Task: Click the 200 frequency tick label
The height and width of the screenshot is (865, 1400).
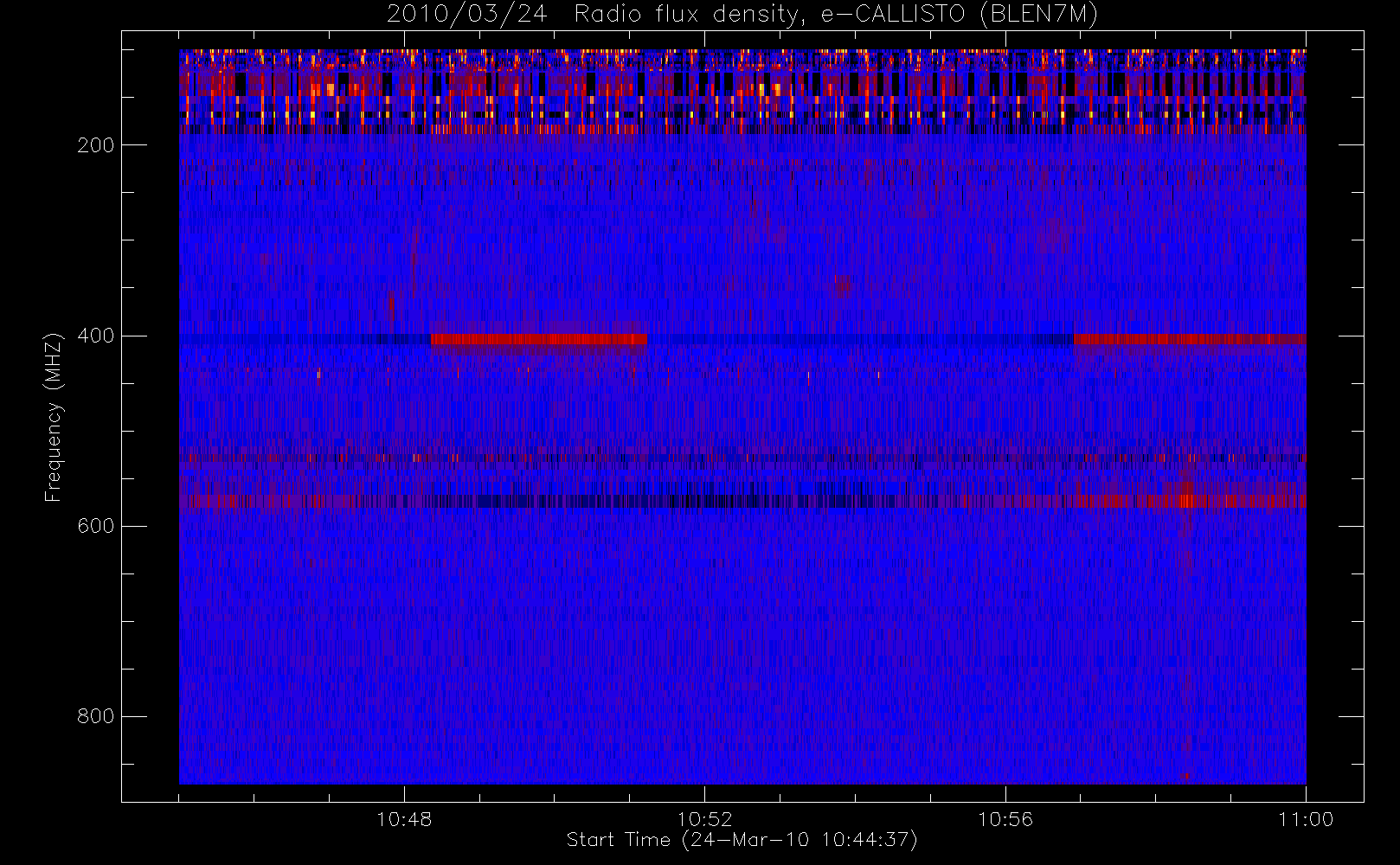Action: tap(96, 145)
